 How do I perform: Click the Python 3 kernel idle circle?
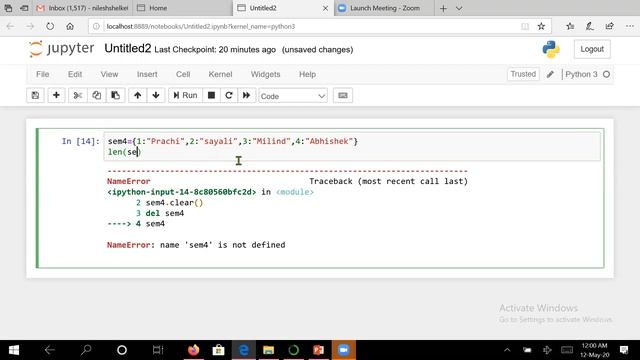pyautogui.click(x=607, y=74)
